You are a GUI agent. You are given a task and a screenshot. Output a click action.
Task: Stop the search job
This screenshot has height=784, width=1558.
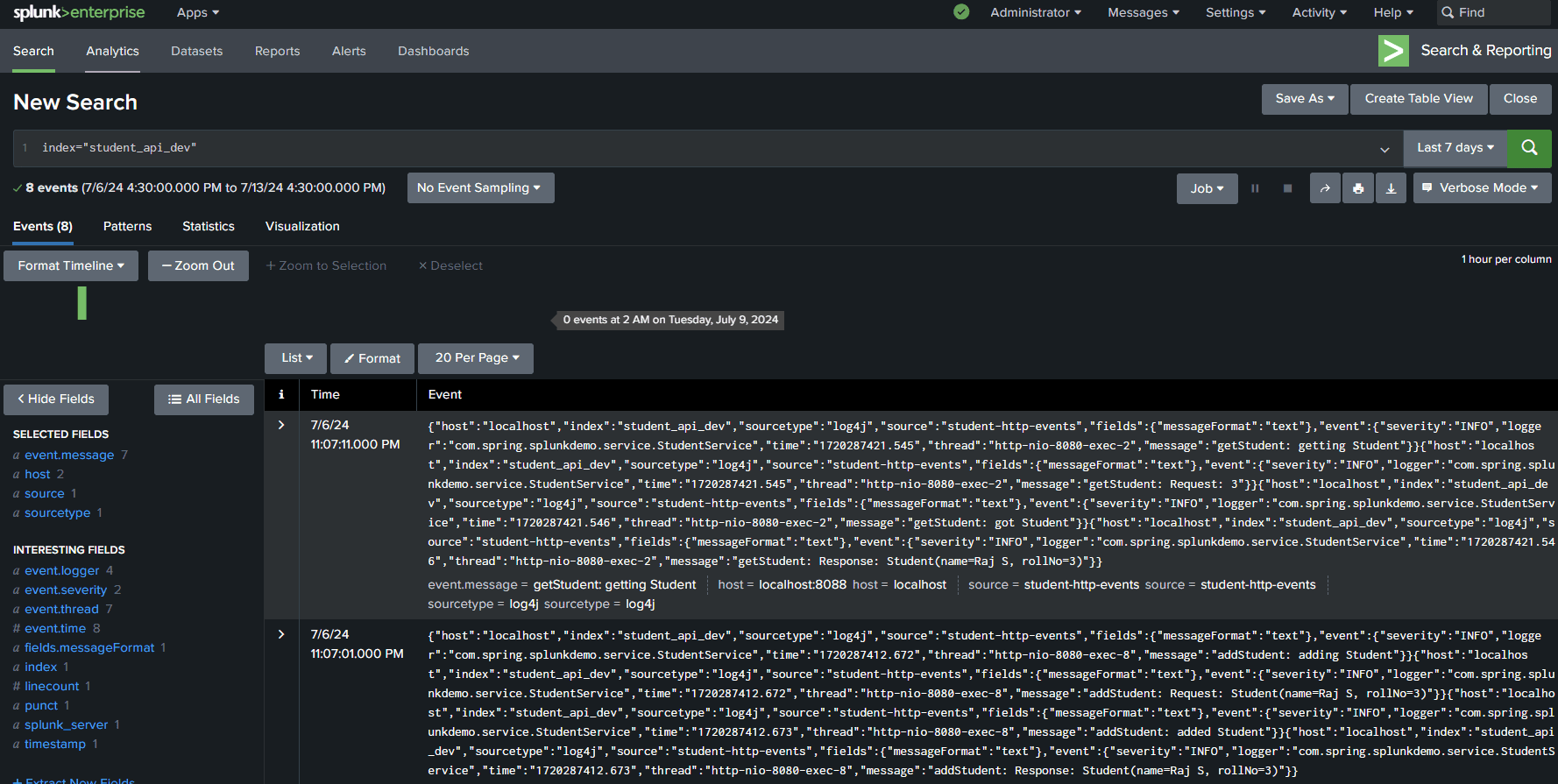tap(1287, 188)
